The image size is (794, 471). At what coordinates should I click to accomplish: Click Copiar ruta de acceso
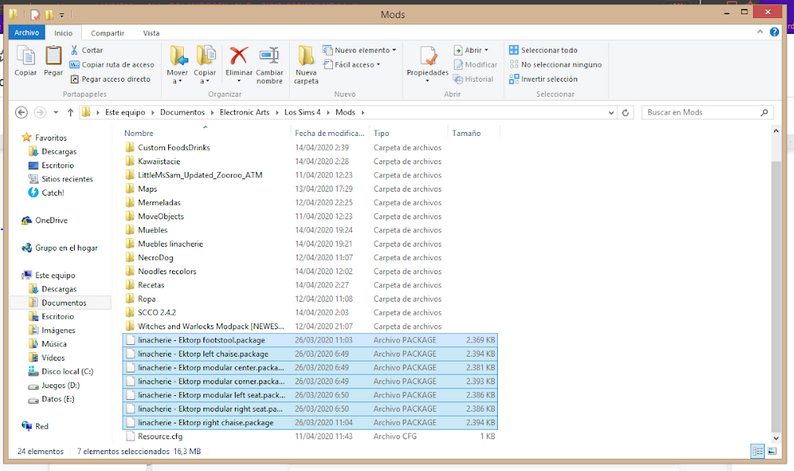coord(112,64)
